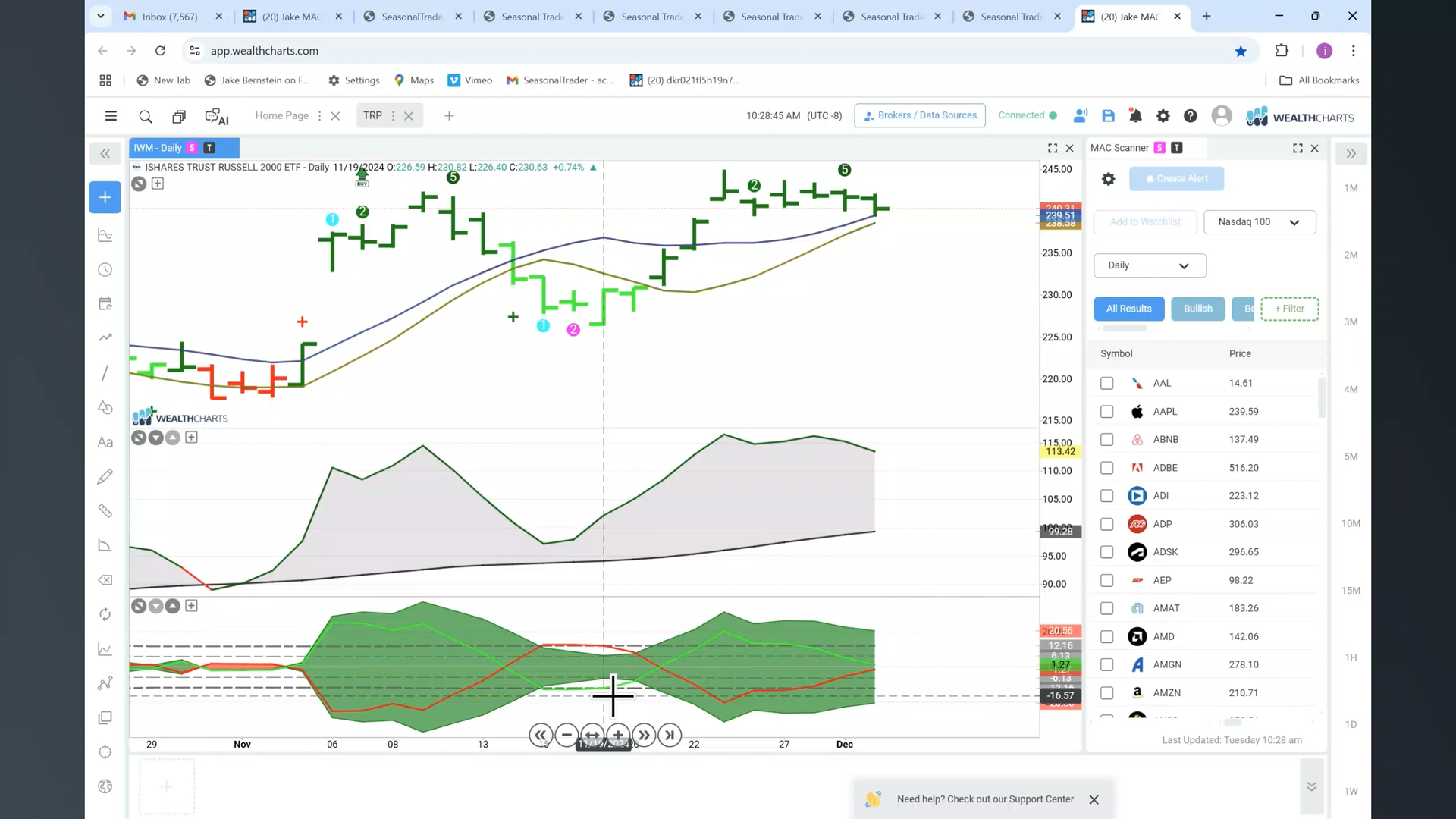1456x819 pixels.
Task: Check the ADI symbol checkbox
Action: coord(1106,496)
